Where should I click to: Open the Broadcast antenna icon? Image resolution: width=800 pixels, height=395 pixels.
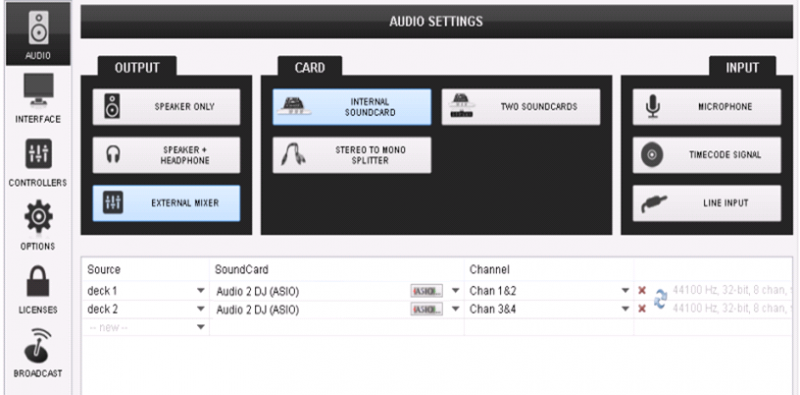(x=38, y=345)
